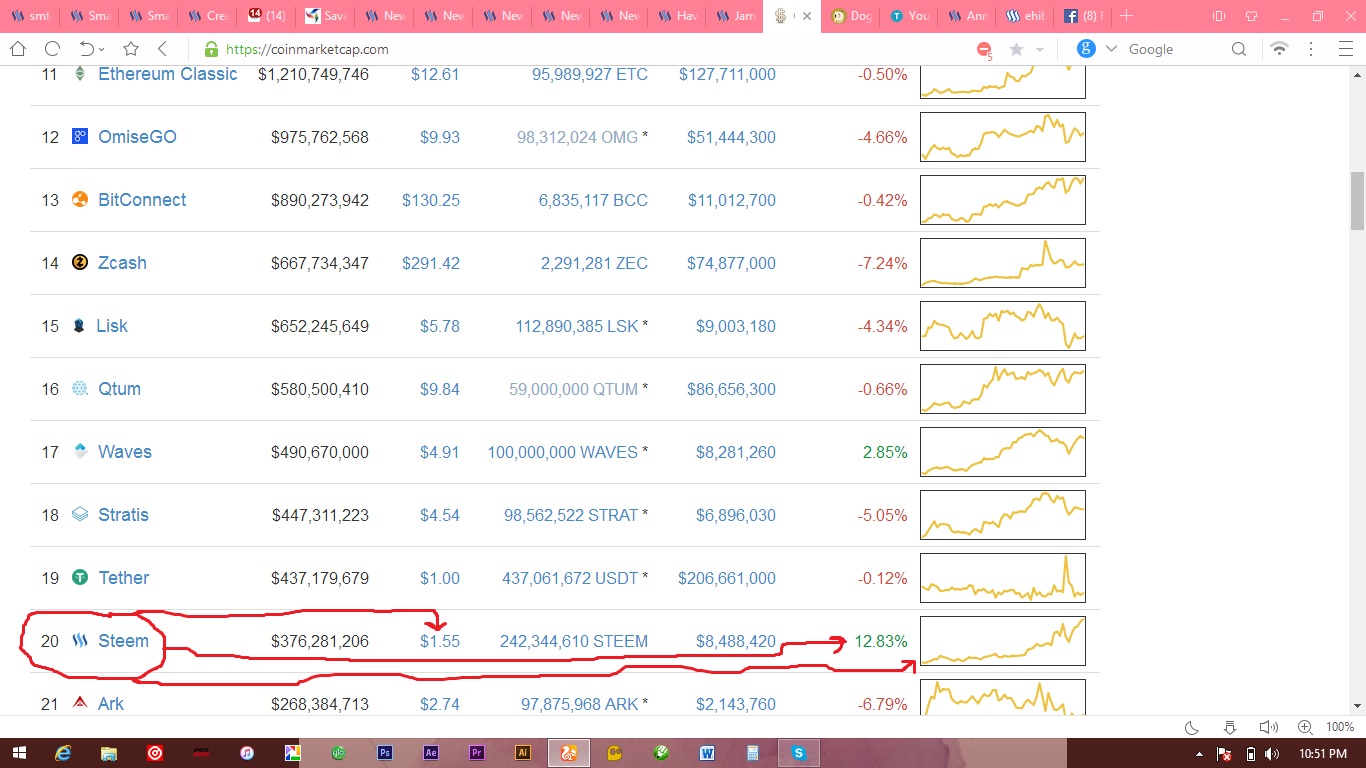
Task: Click the address bar URL coinmarketcap.com
Action: 307,49
